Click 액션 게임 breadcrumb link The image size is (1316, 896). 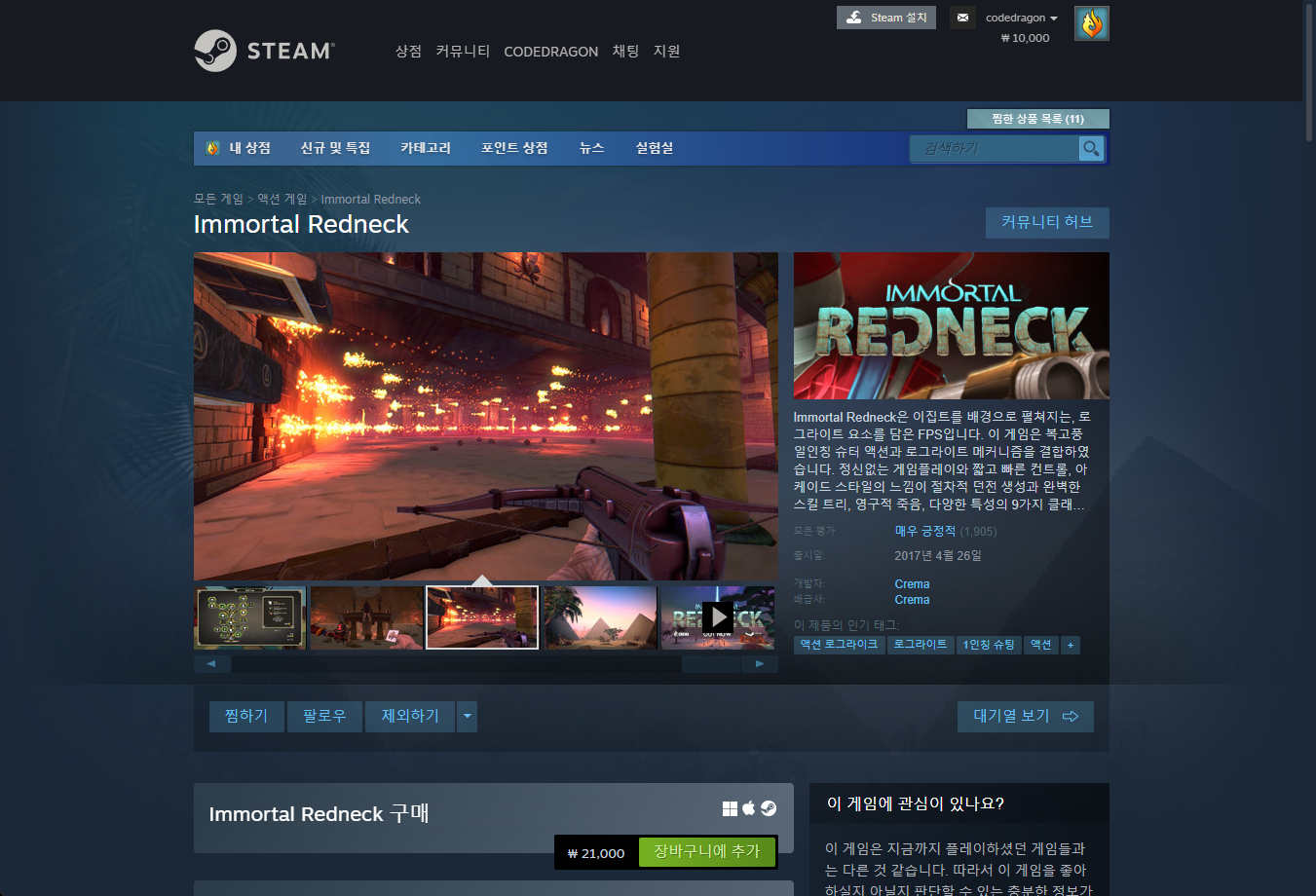(x=282, y=199)
